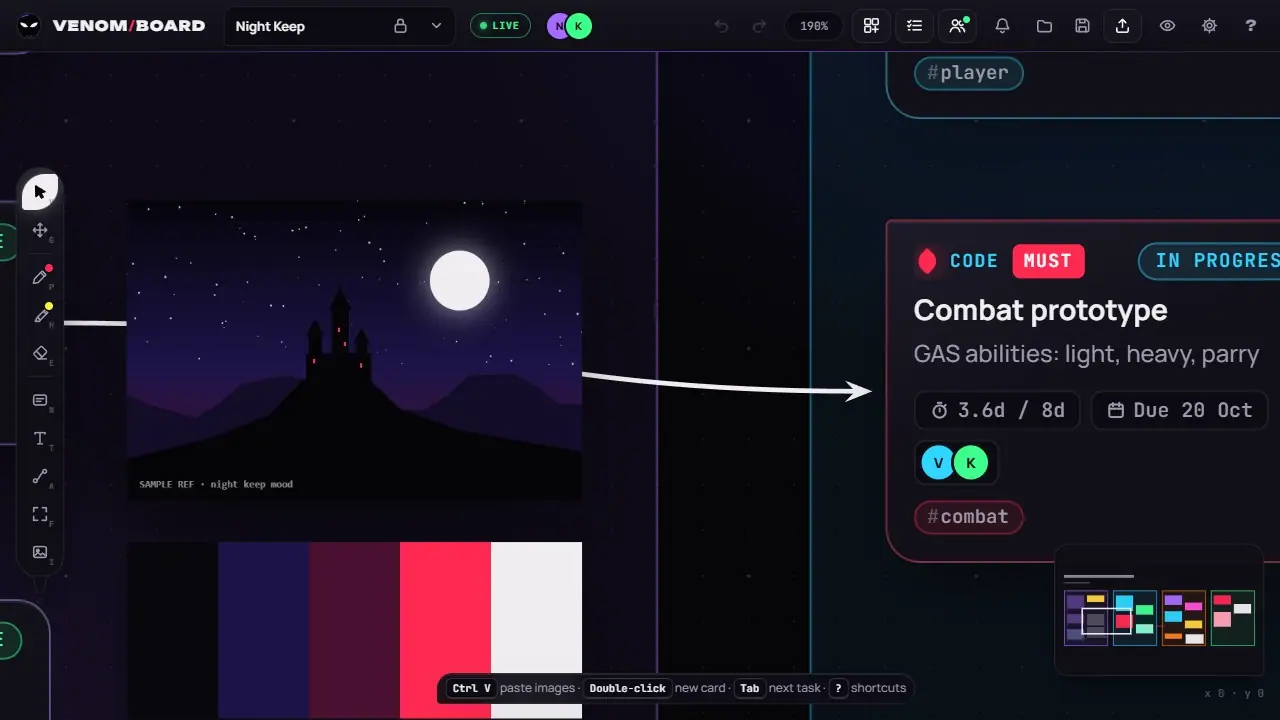Image resolution: width=1280 pixels, height=720 pixels.
Task: Open notifications bell
Action: pyautogui.click(x=1002, y=26)
